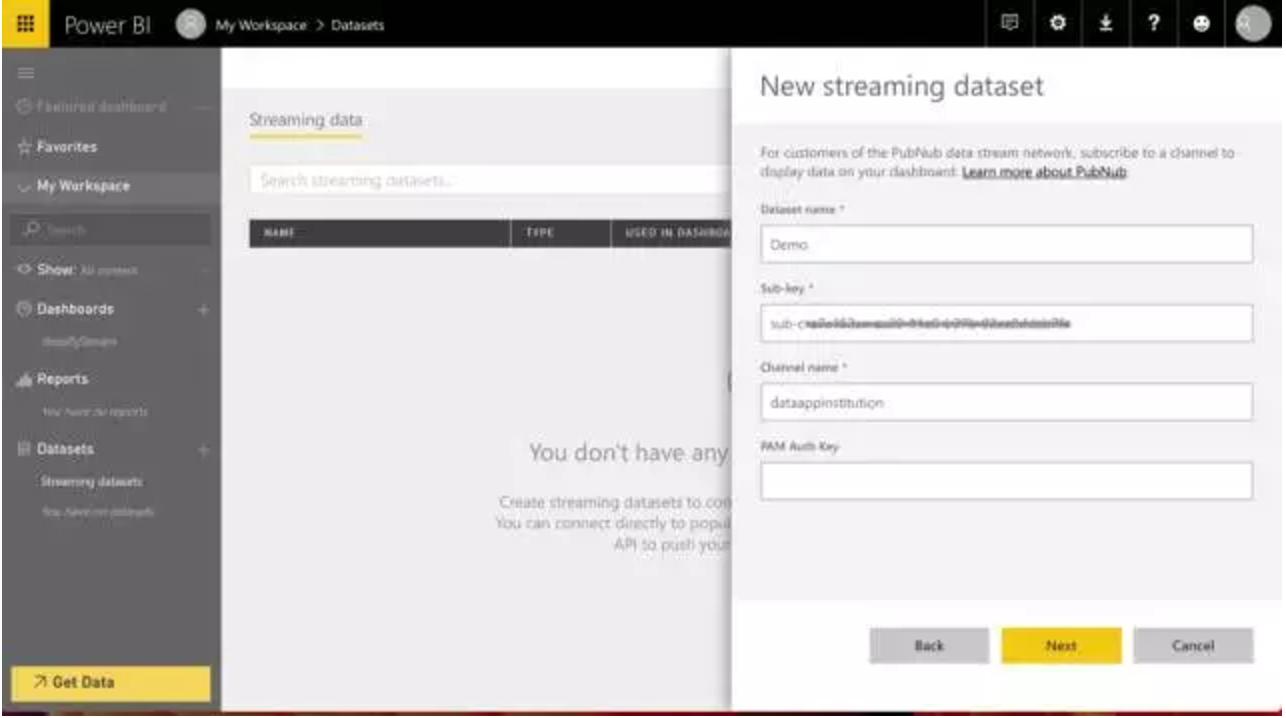
Task: Sort by NAME column header
Action: [x=380, y=234]
